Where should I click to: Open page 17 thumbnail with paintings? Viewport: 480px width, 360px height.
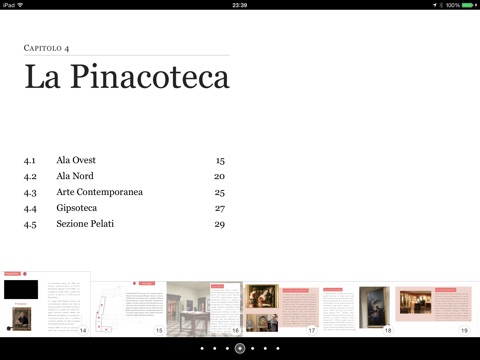tap(281, 309)
